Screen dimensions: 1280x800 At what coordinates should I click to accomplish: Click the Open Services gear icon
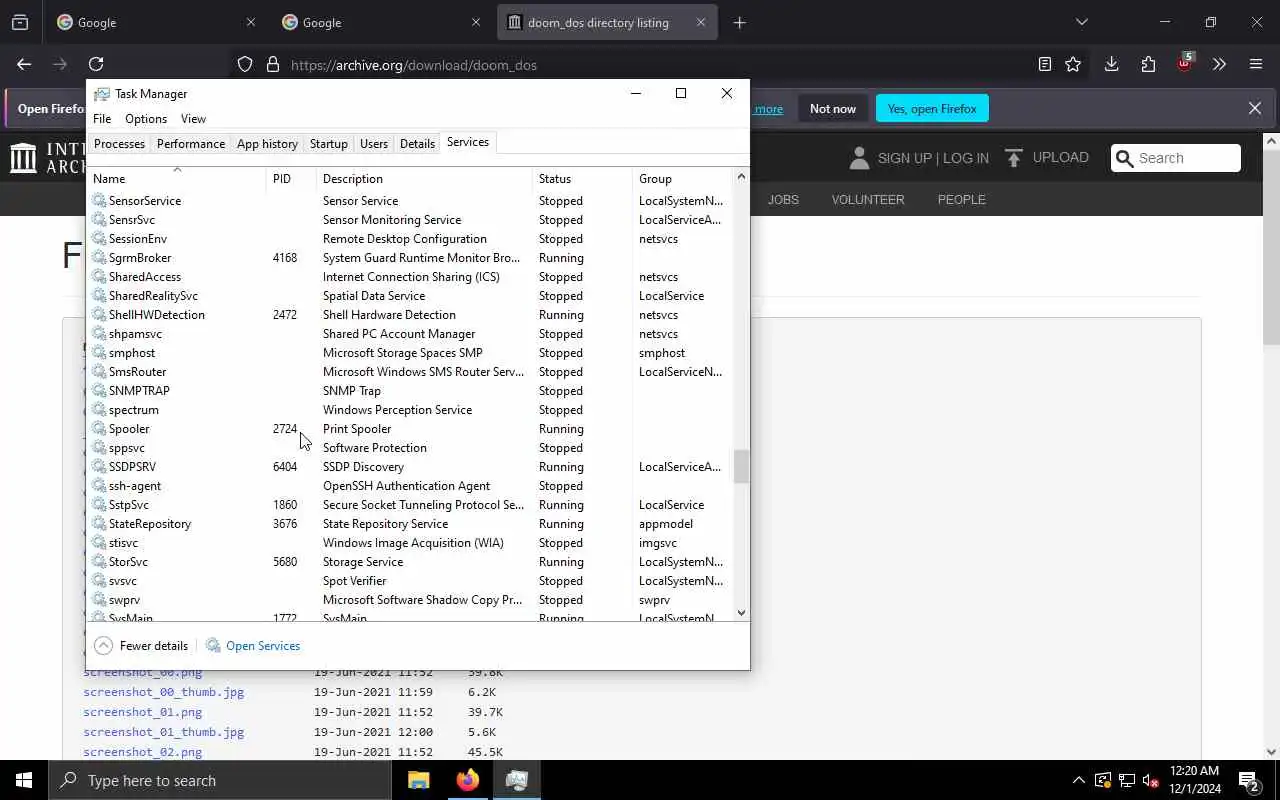[213, 645]
